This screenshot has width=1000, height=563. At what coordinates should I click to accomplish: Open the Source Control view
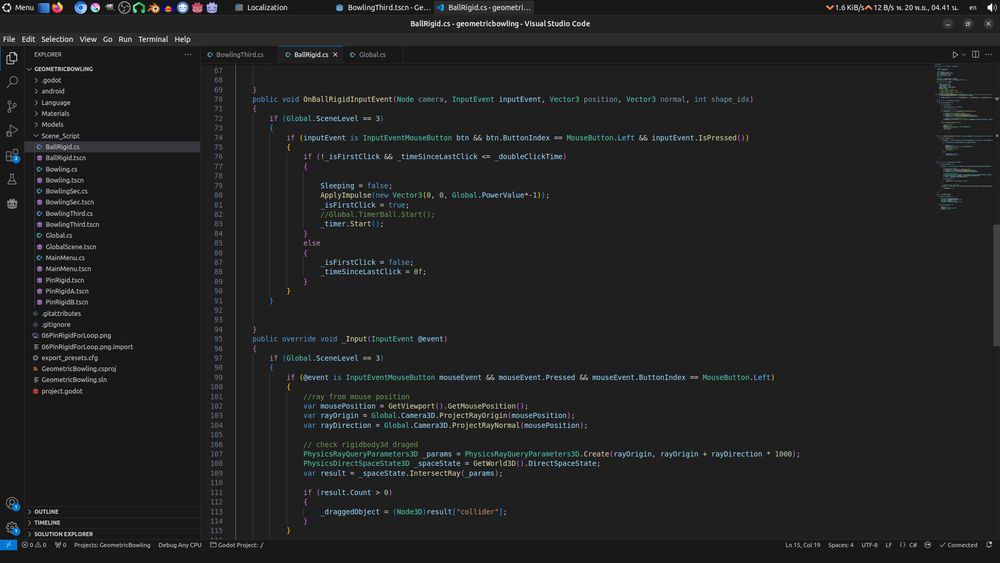point(12,106)
